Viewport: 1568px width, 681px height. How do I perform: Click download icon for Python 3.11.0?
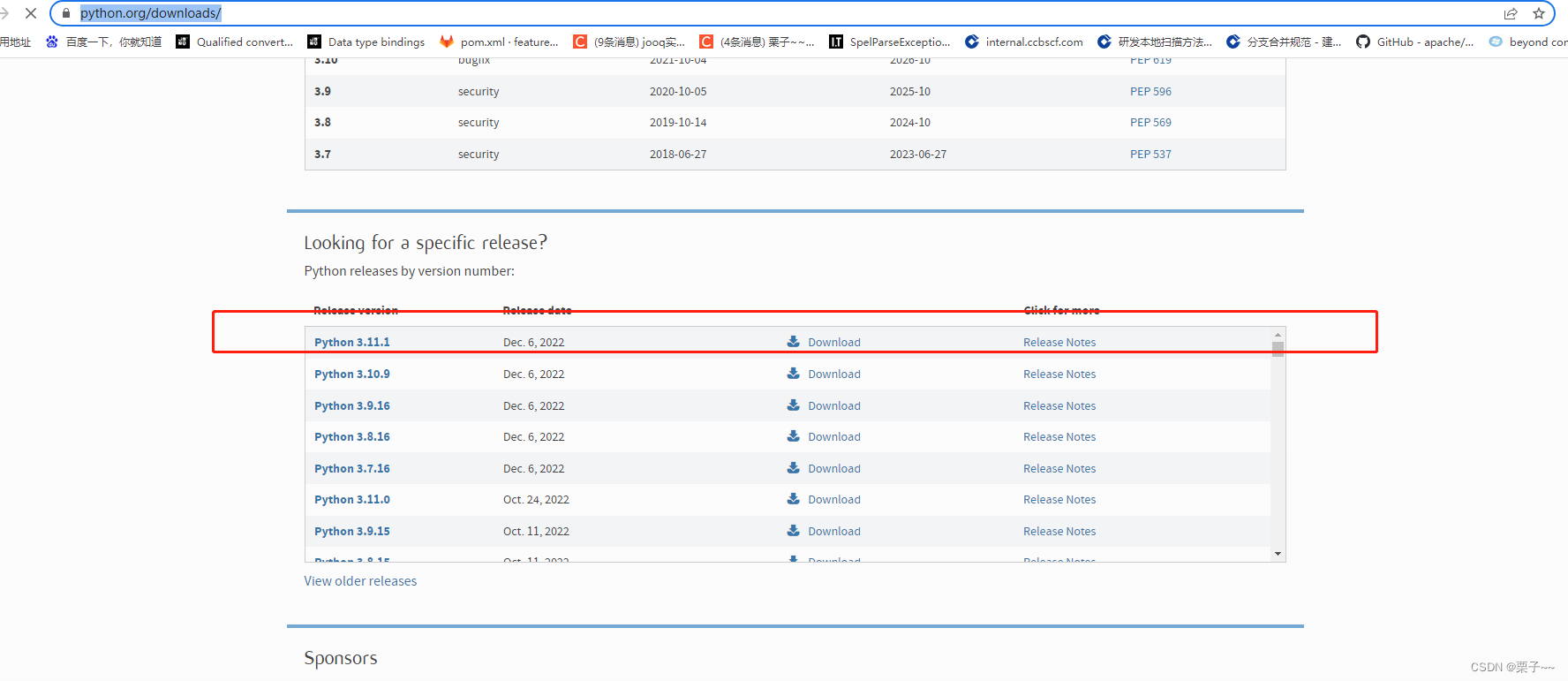794,498
